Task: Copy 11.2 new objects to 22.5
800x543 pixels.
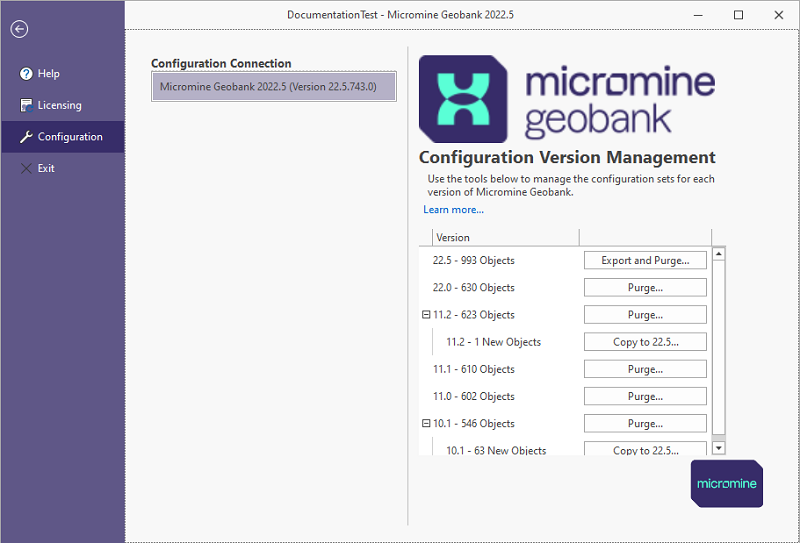Action: (x=645, y=342)
